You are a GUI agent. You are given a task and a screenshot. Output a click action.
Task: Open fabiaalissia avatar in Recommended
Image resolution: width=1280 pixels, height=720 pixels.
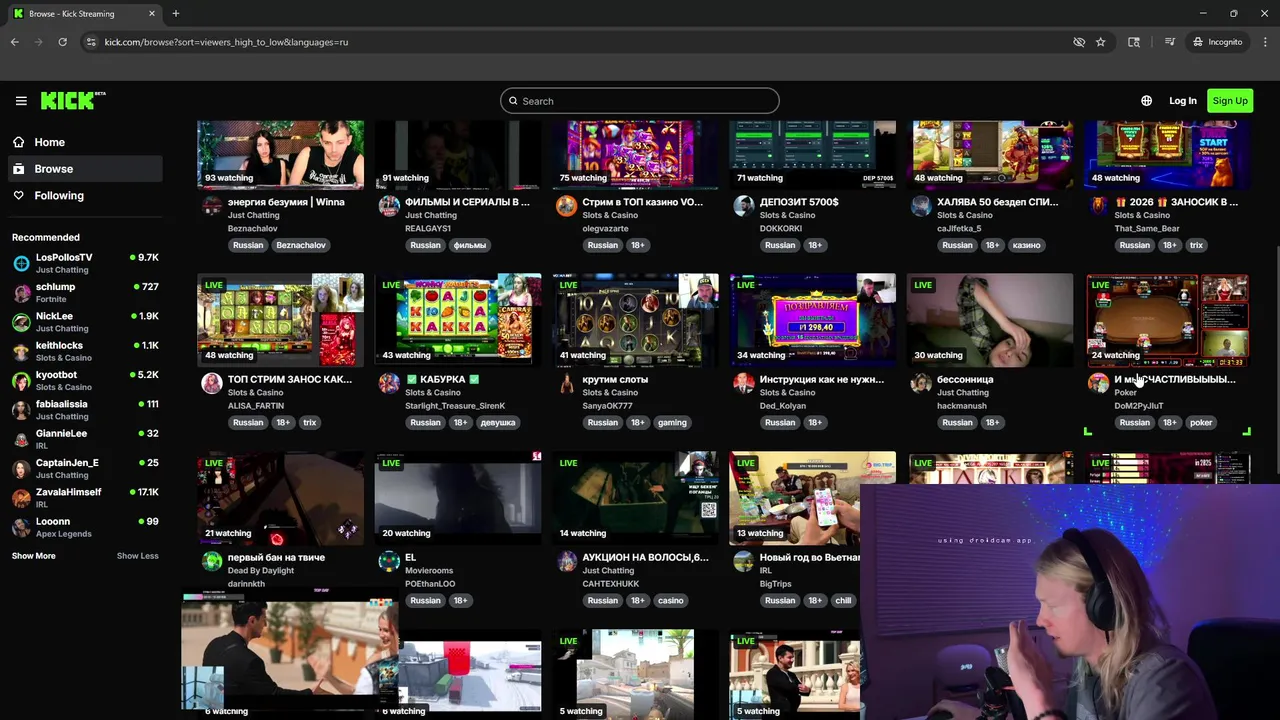click(x=21, y=410)
